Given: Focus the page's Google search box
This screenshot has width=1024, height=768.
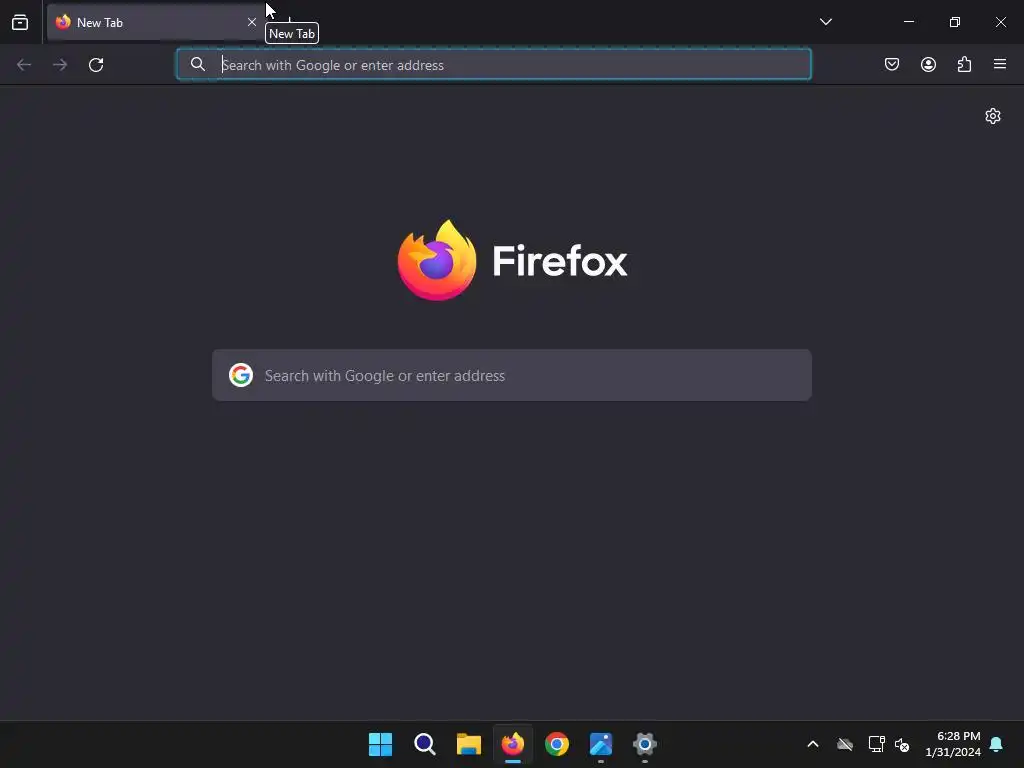Looking at the screenshot, I should pyautogui.click(x=512, y=376).
